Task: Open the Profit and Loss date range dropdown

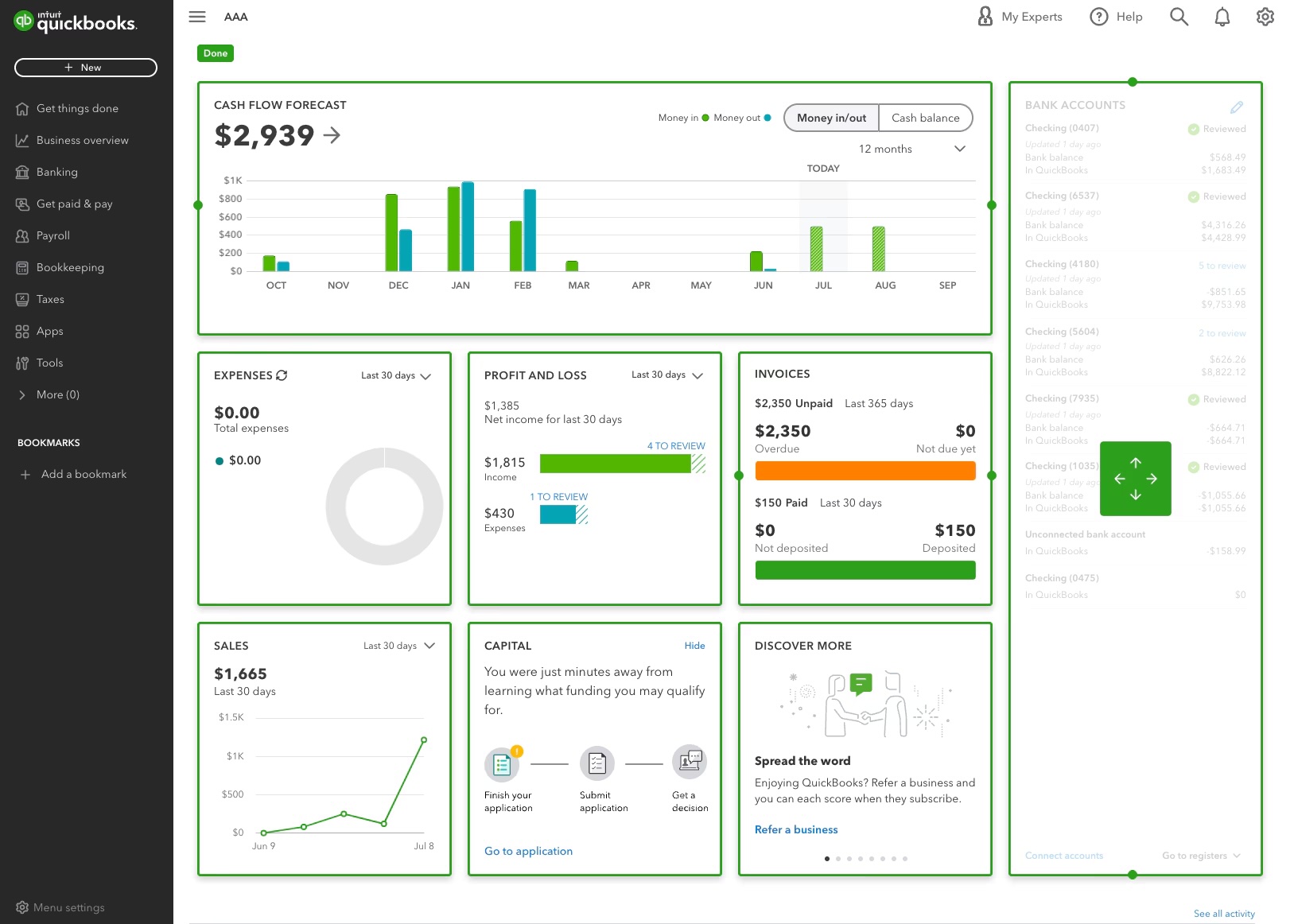Action: pyautogui.click(x=666, y=375)
